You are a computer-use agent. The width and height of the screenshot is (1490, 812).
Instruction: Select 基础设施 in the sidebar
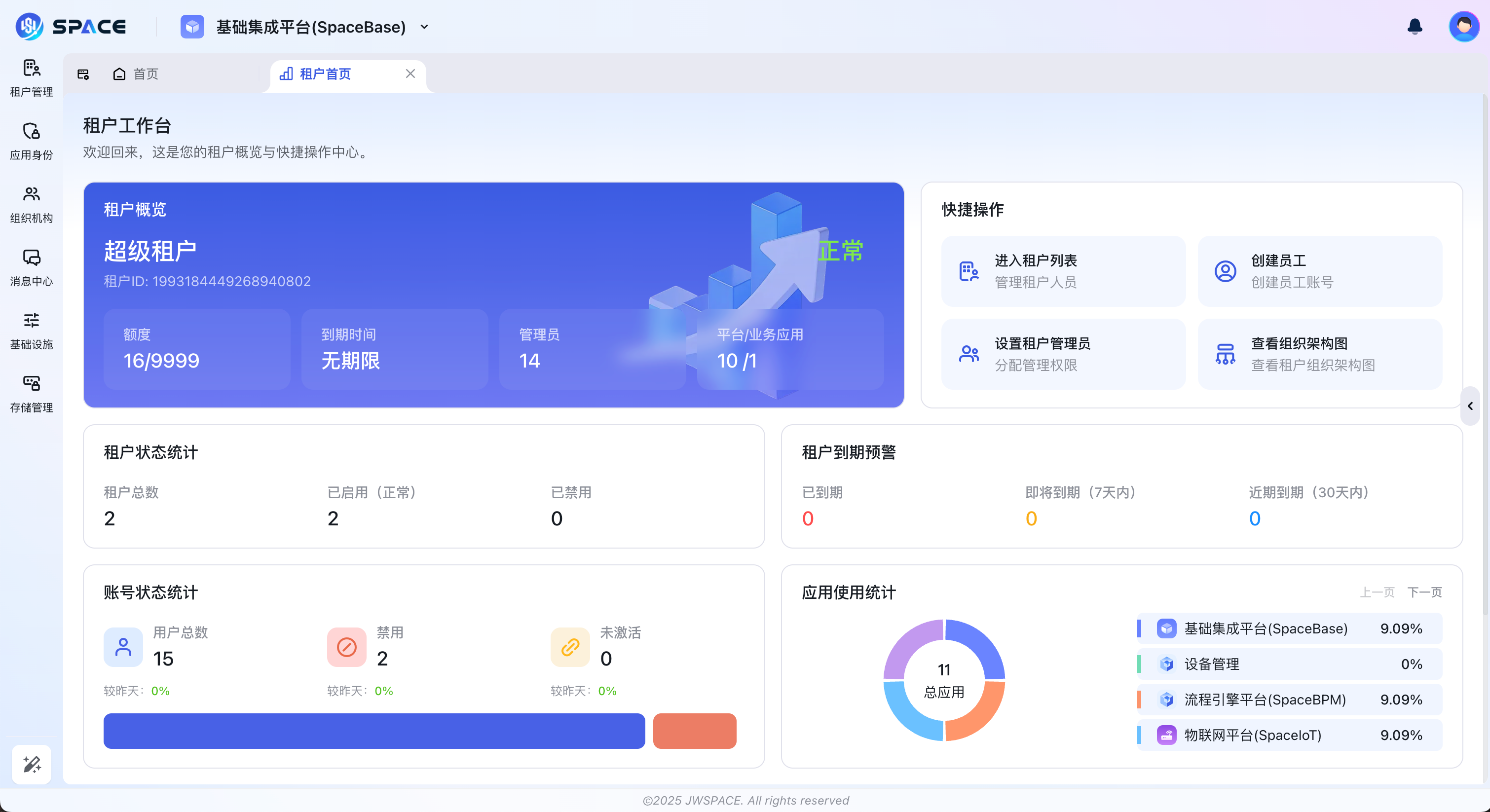pyautogui.click(x=31, y=330)
